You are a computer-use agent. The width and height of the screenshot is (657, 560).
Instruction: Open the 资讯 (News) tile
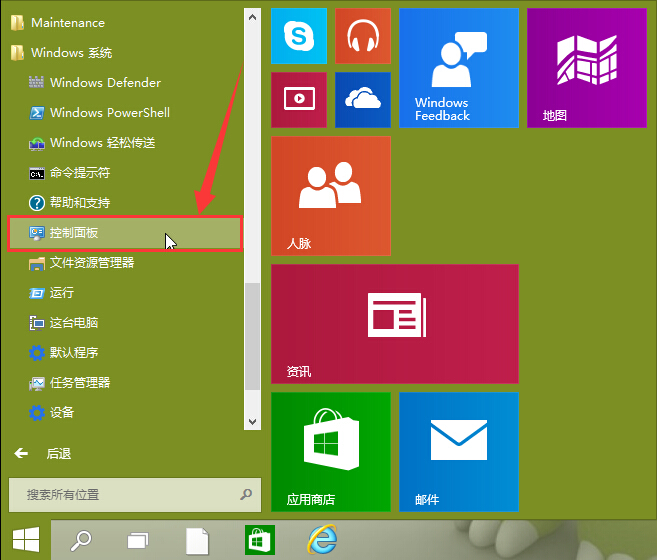pyautogui.click(x=394, y=324)
